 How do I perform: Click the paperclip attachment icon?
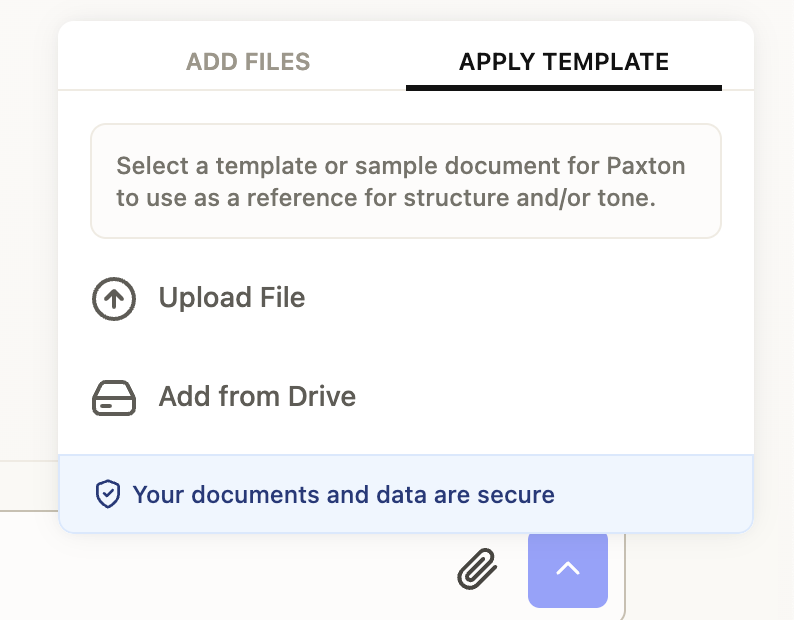tap(477, 570)
